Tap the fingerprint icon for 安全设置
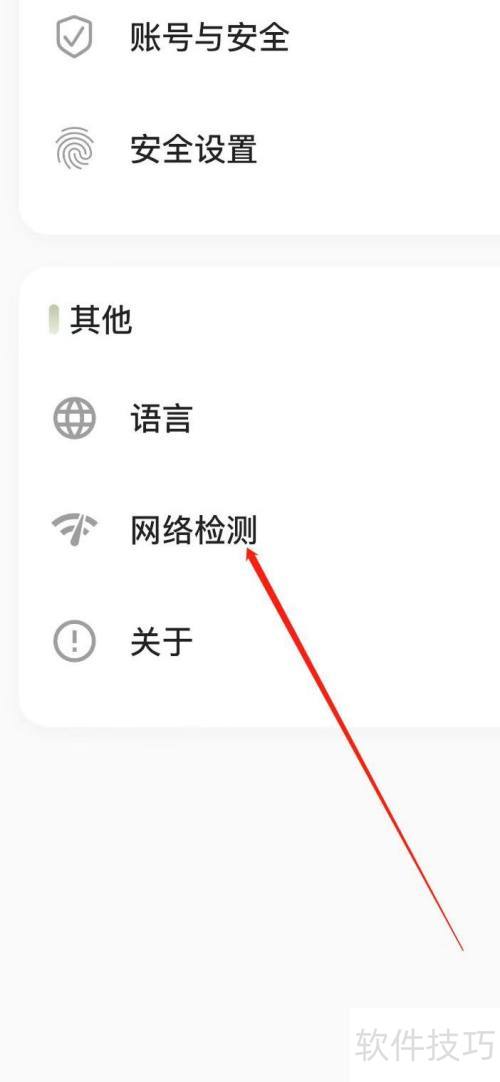Screen dimensions: 500x1082 coord(74,148)
